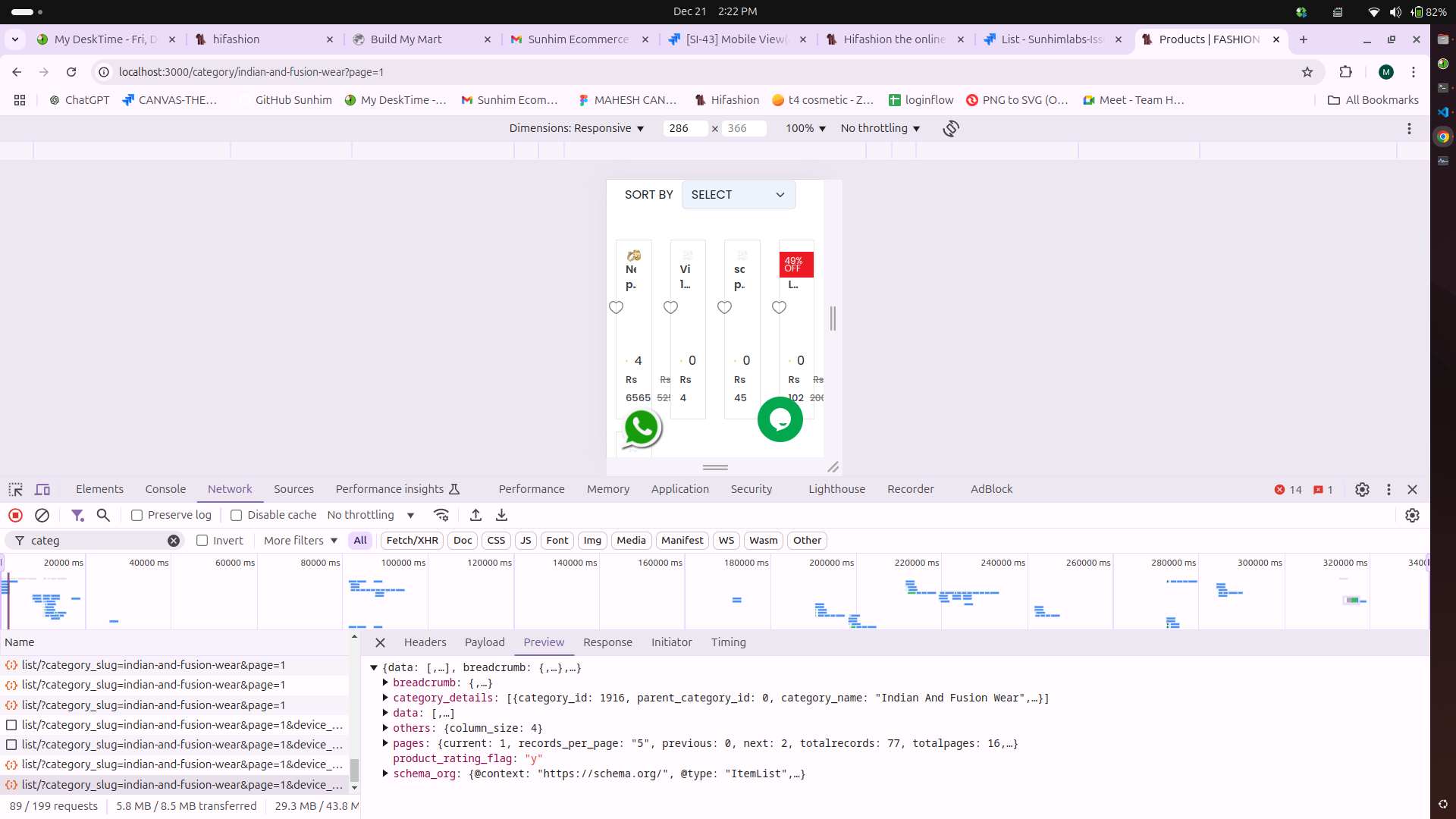Import HAR file upload icon
The height and width of the screenshot is (819, 1456).
tap(475, 515)
